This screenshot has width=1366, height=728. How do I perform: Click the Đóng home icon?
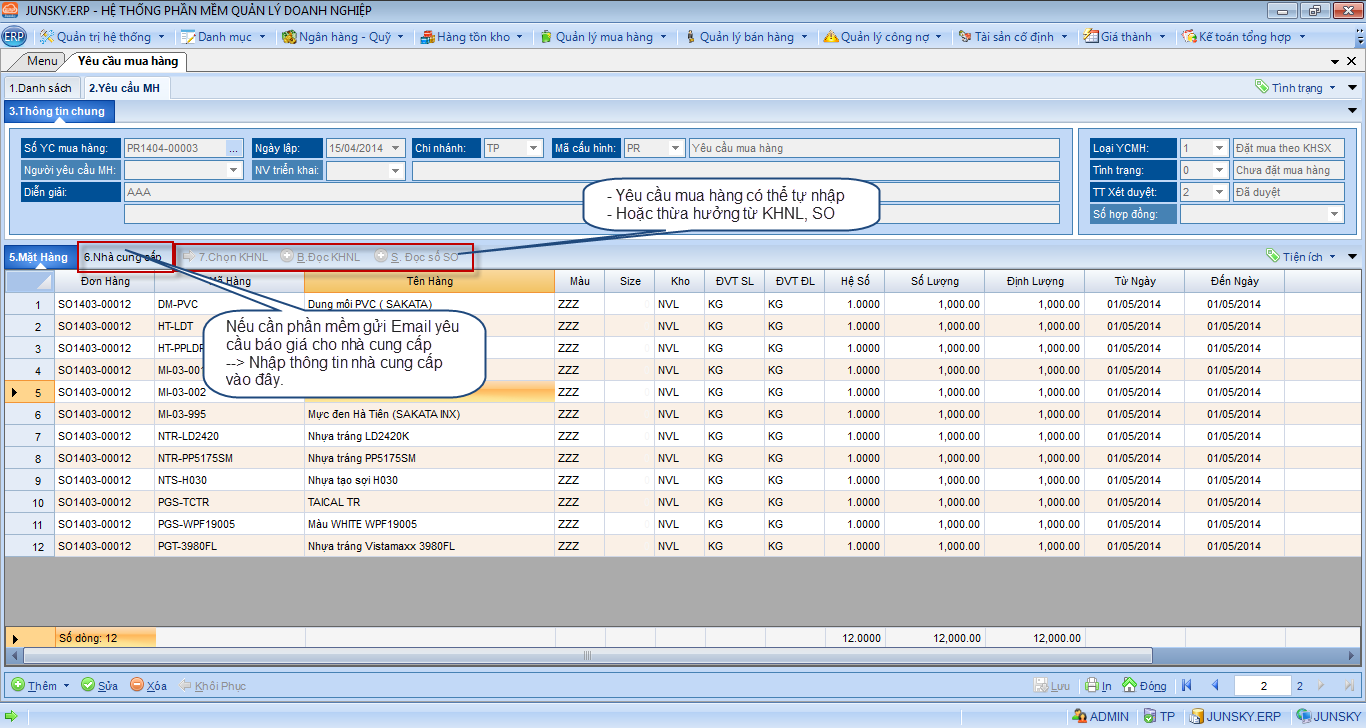[1130, 685]
